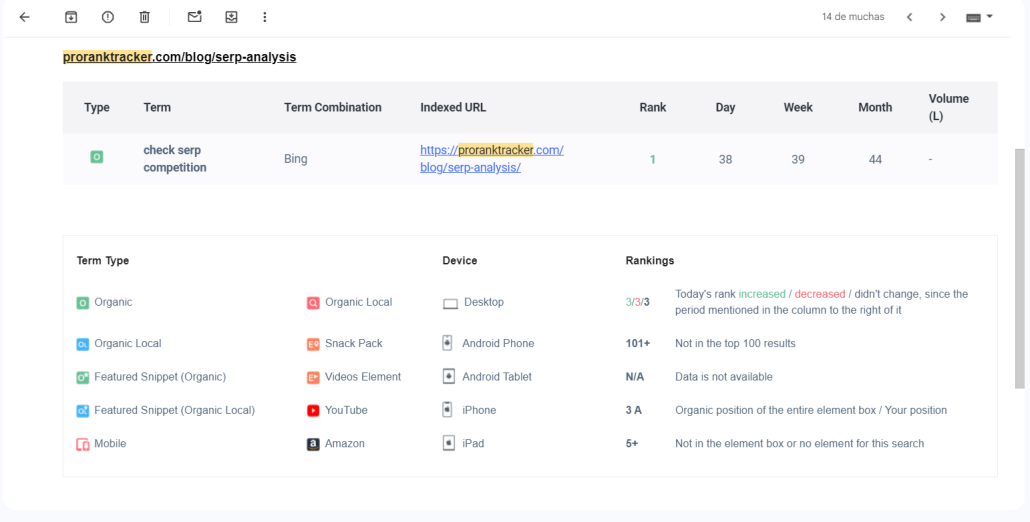Click the Term column header
1030x522 pixels.
157,108
